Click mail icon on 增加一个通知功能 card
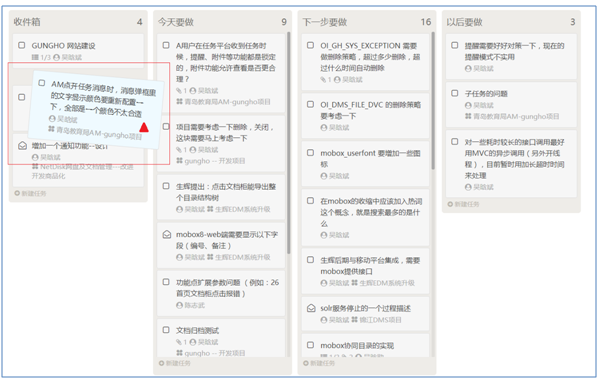The width and height of the screenshot is (600, 382). (x=22, y=146)
